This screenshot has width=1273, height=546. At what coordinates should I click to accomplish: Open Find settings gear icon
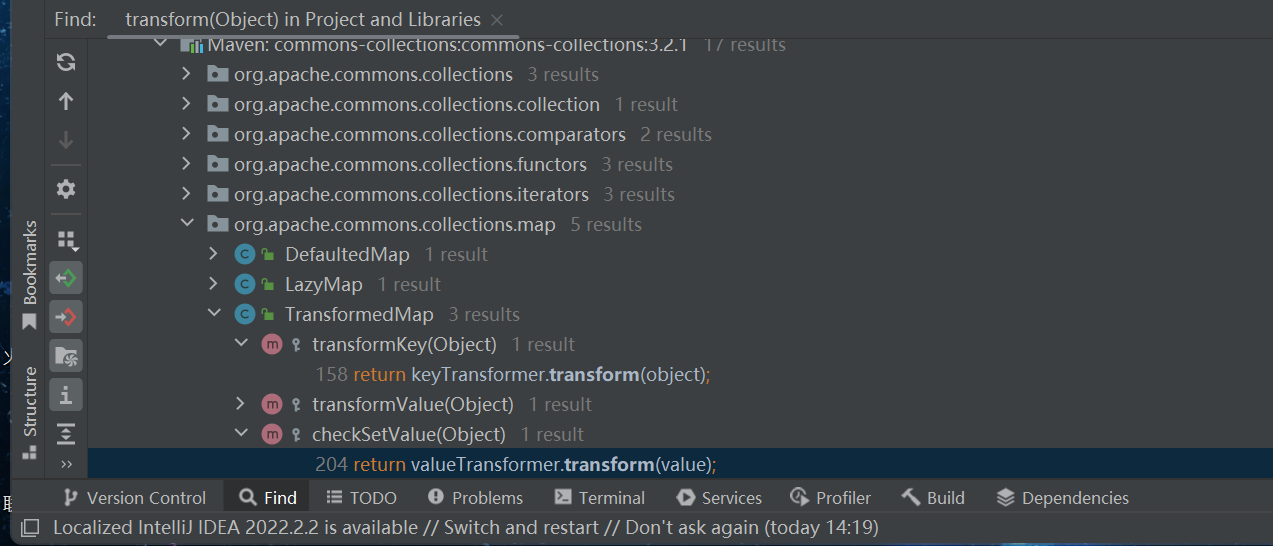point(66,189)
